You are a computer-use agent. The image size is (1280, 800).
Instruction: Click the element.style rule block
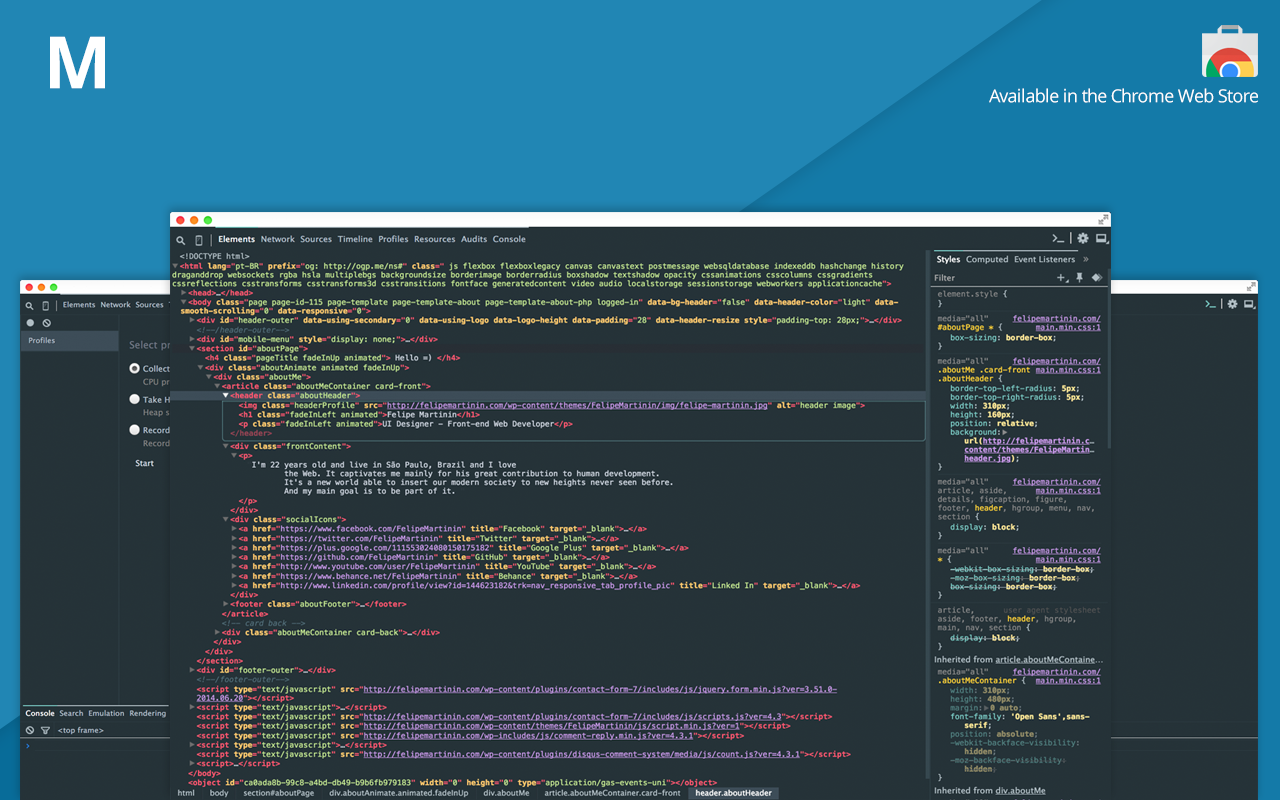(1020, 298)
